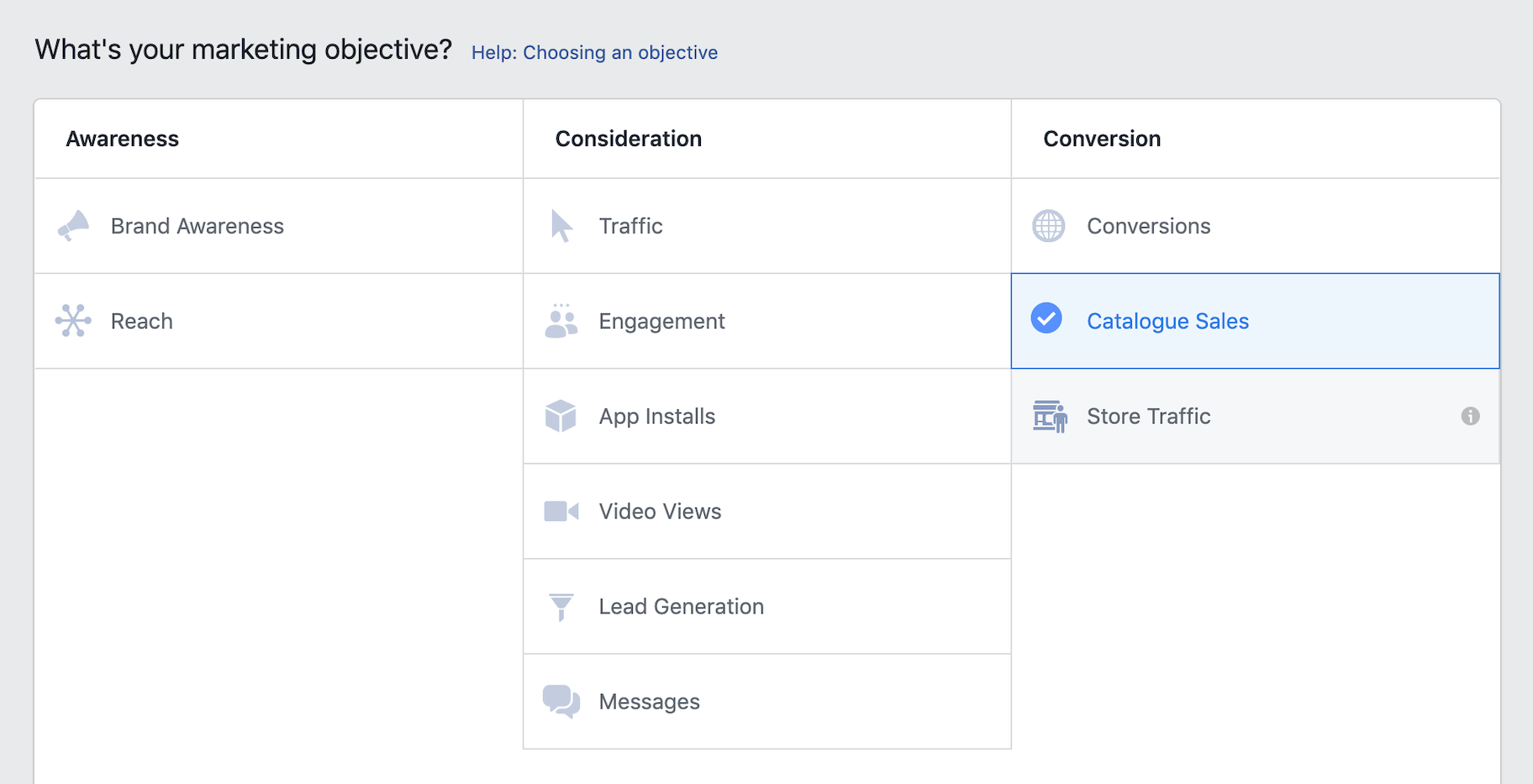
Task: Click the Store Traffic storefront icon
Action: point(1049,416)
